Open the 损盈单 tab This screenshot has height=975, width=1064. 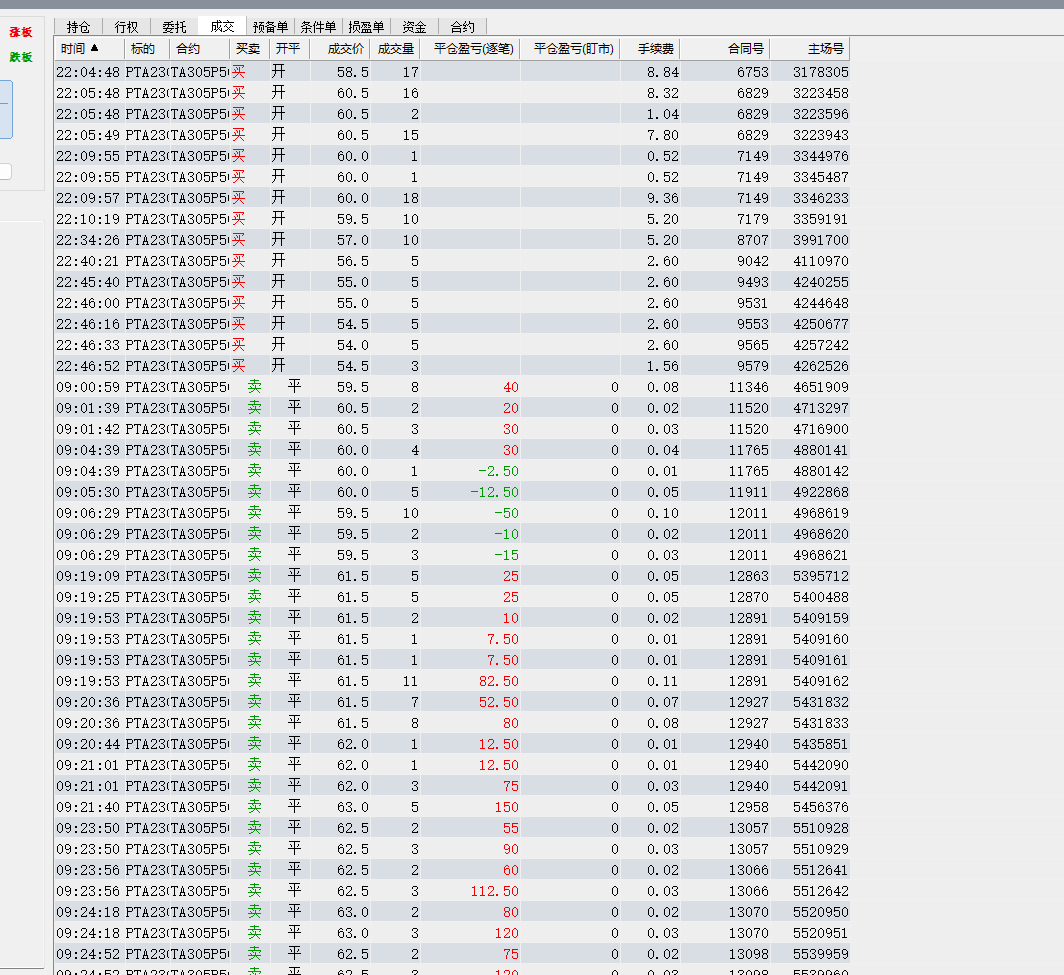click(x=366, y=27)
